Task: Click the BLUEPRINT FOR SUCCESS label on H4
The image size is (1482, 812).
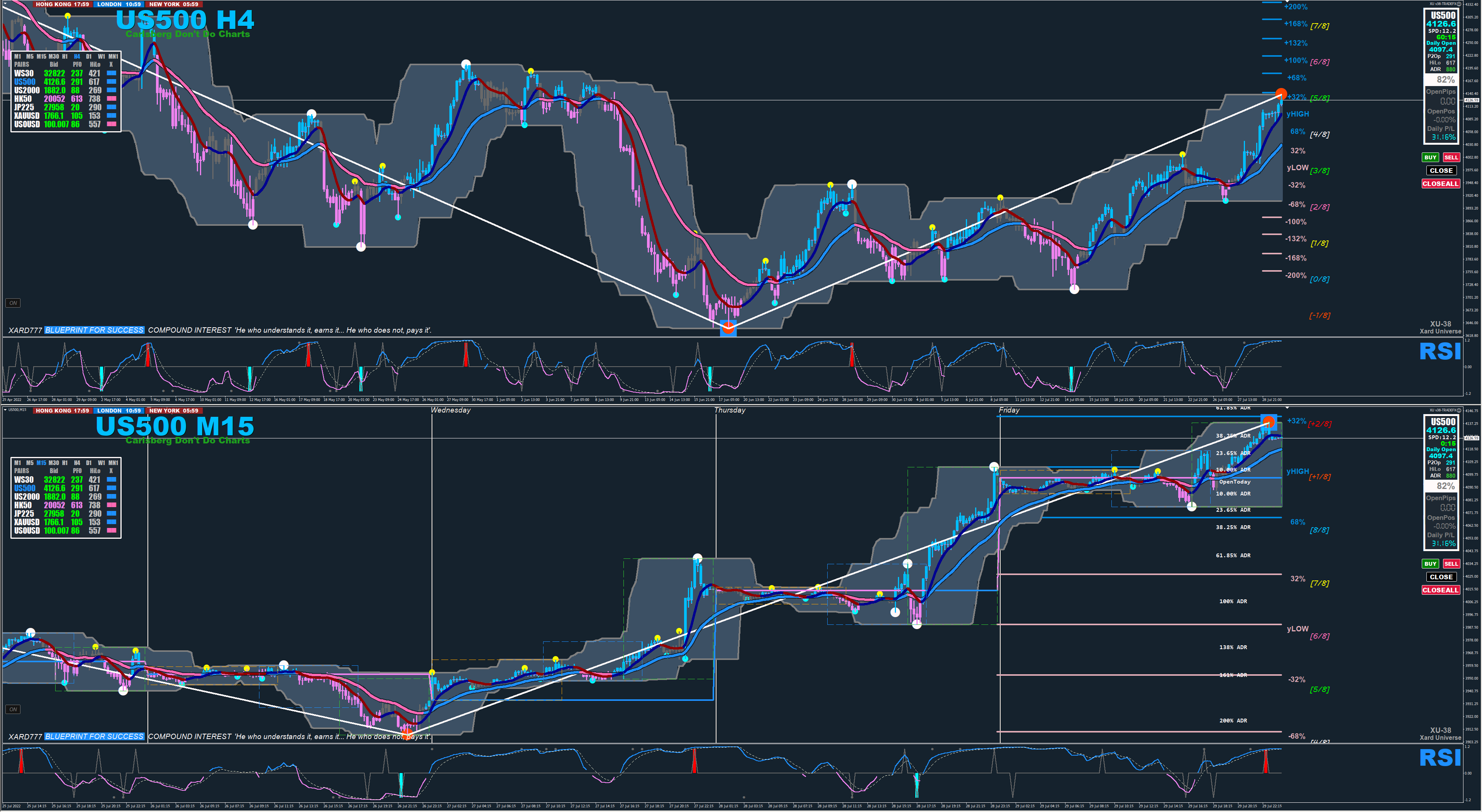Action: [x=94, y=330]
